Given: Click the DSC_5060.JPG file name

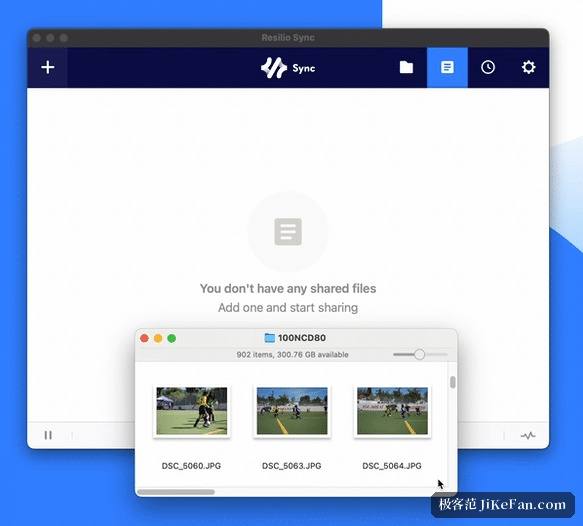Looking at the screenshot, I should [x=191, y=466].
